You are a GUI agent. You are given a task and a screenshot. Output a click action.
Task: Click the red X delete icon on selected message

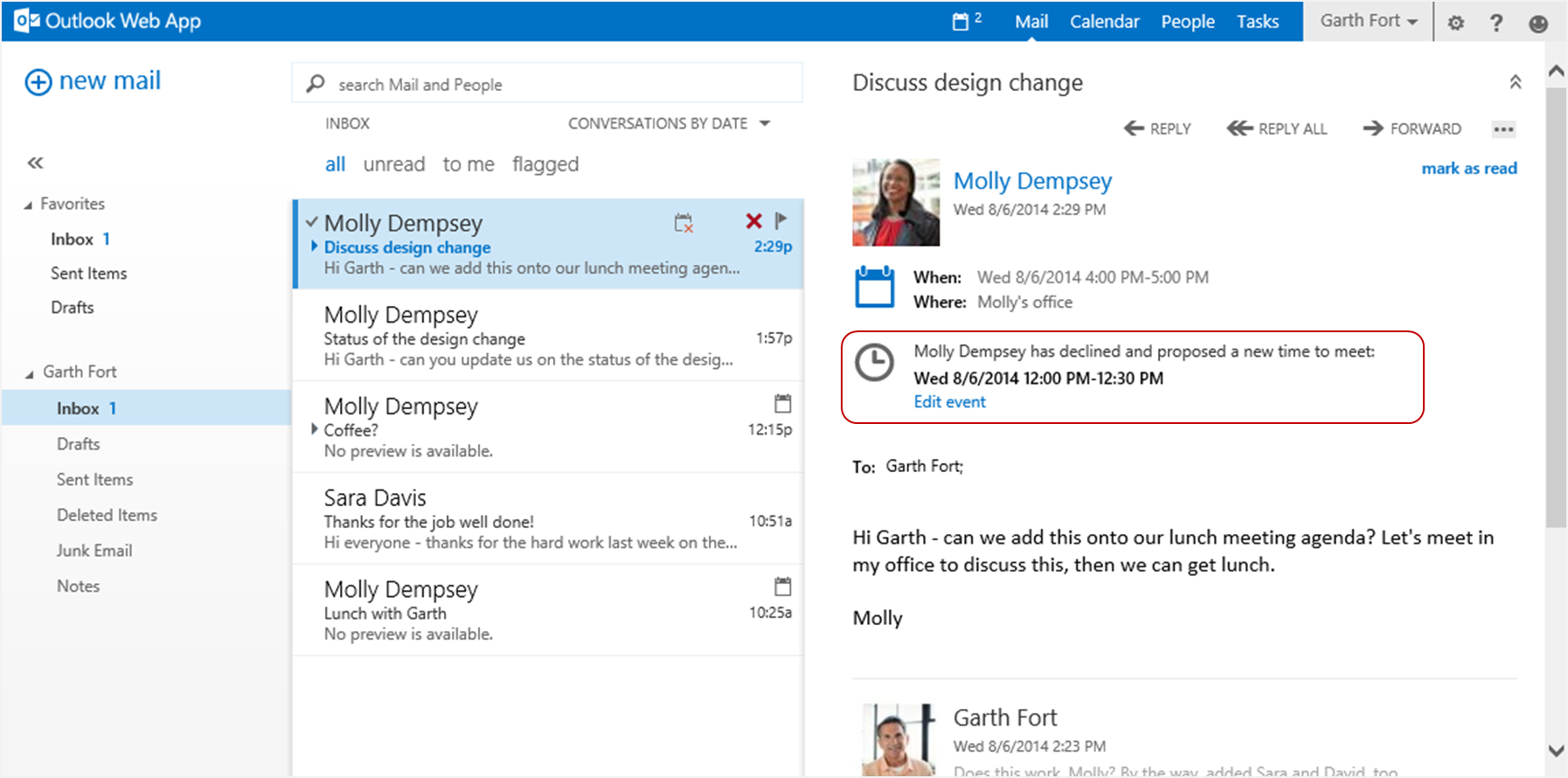(753, 221)
